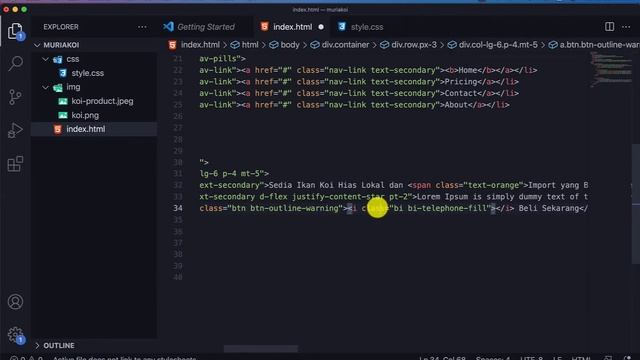Click 'btn btn-outline-warning' class value
Screen dimensions: 640x360
[285, 208]
